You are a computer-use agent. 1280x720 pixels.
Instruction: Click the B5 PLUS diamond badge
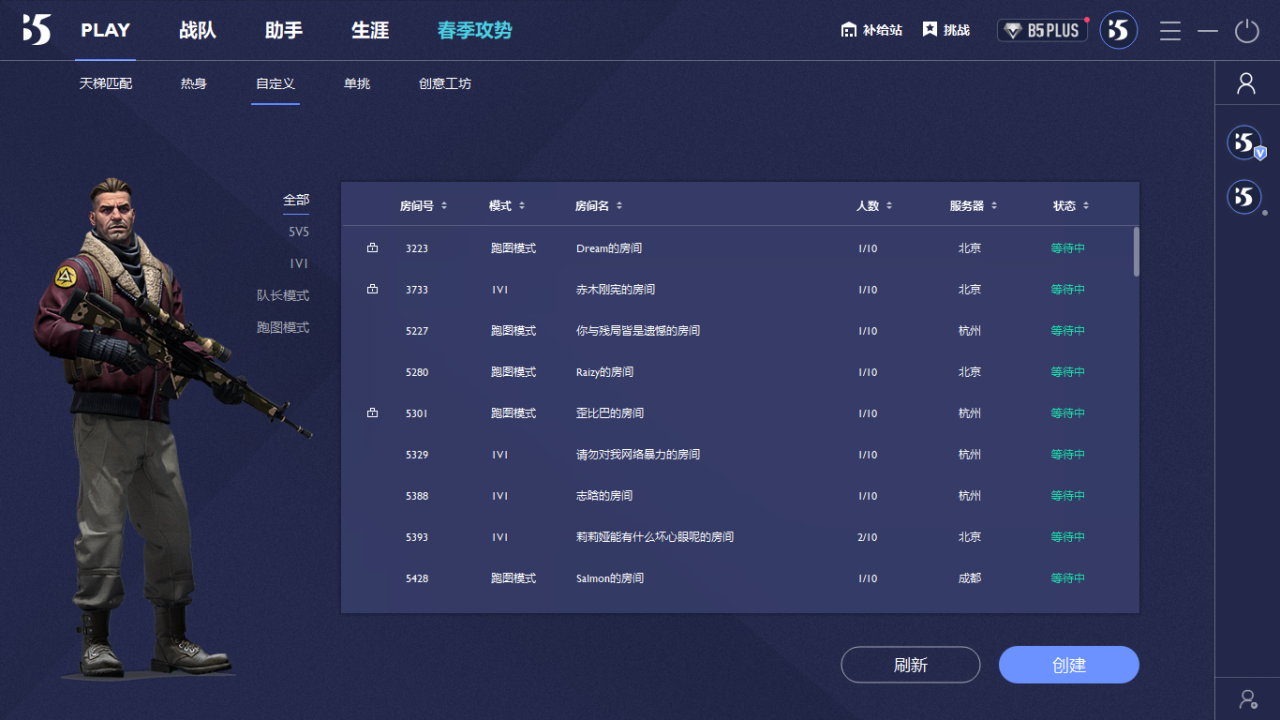tap(1042, 30)
